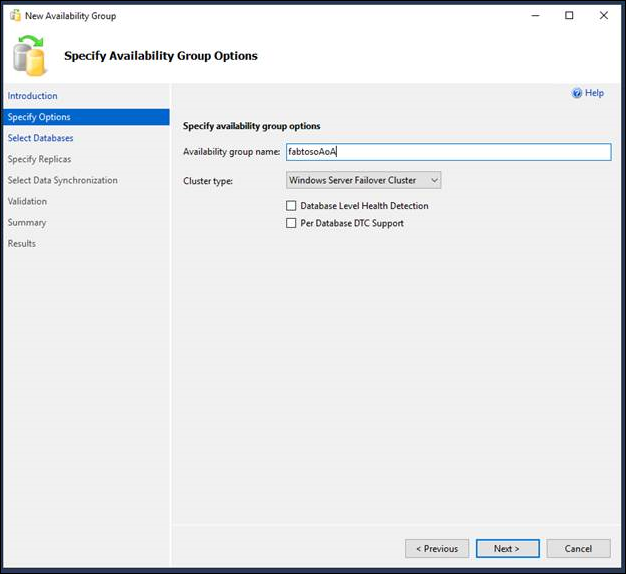
Task: Click the Previous button
Action: pyautogui.click(x=437, y=548)
